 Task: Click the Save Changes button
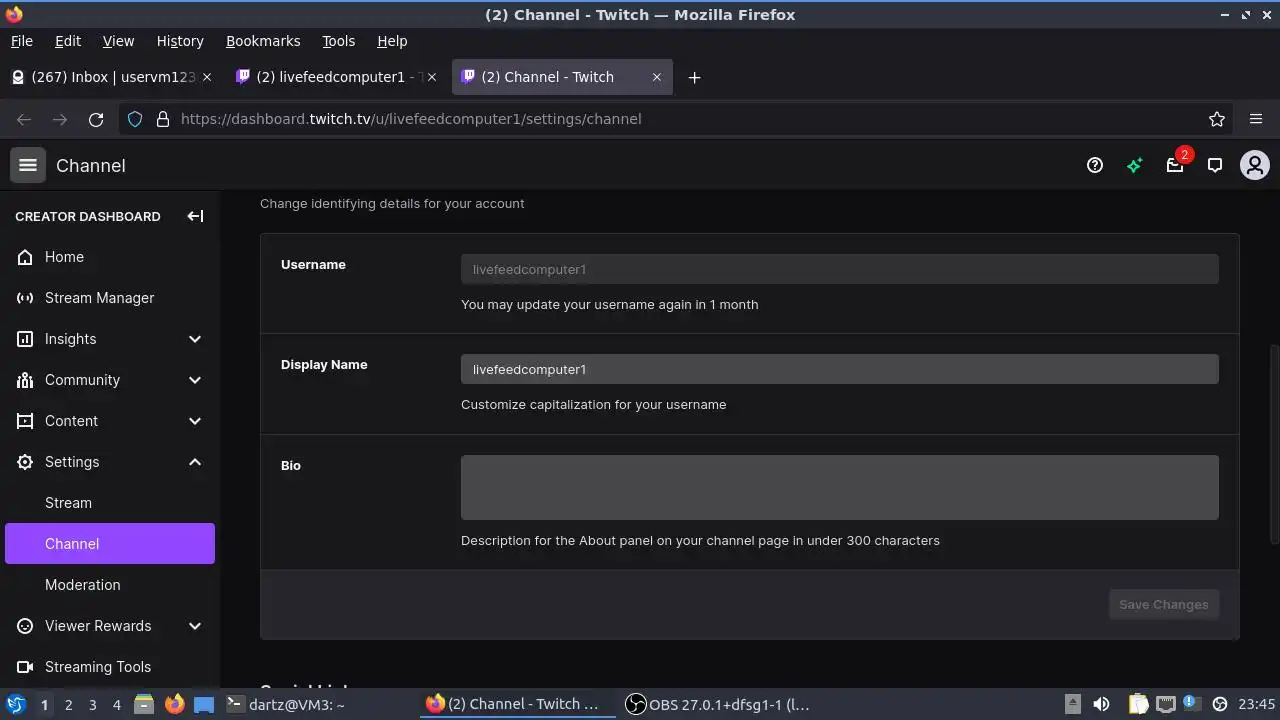coord(1164,604)
